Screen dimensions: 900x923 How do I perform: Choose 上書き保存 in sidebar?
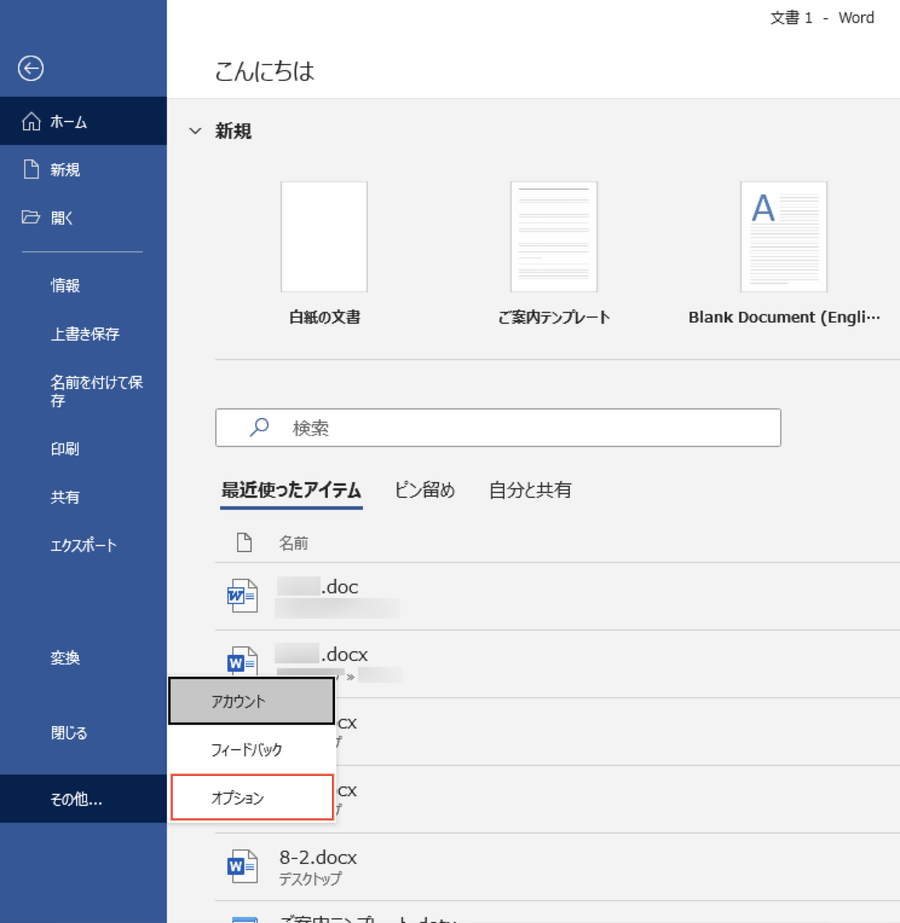click(83, 334)
